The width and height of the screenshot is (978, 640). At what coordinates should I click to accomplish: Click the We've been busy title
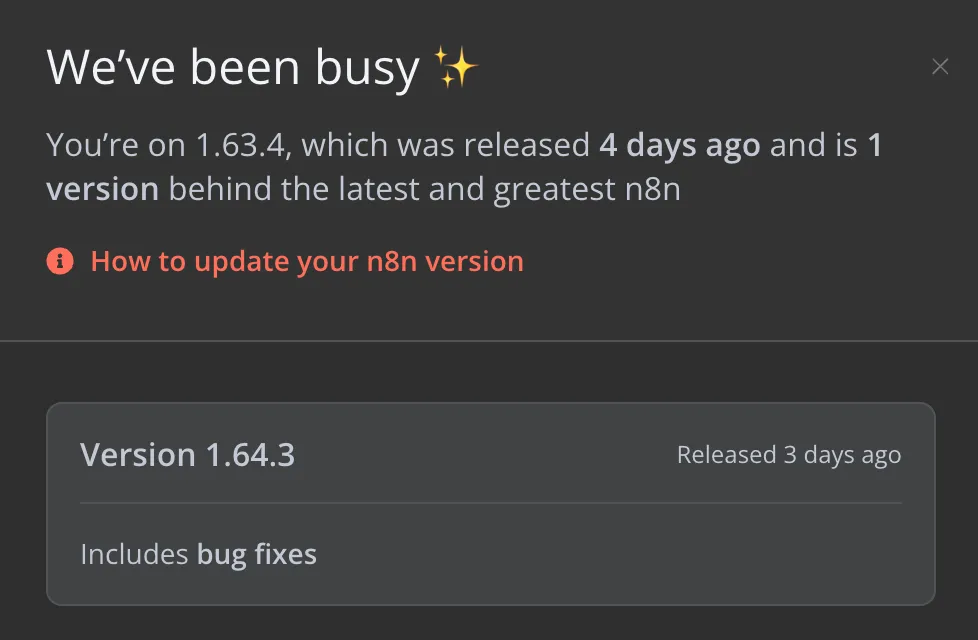[232, 68]
